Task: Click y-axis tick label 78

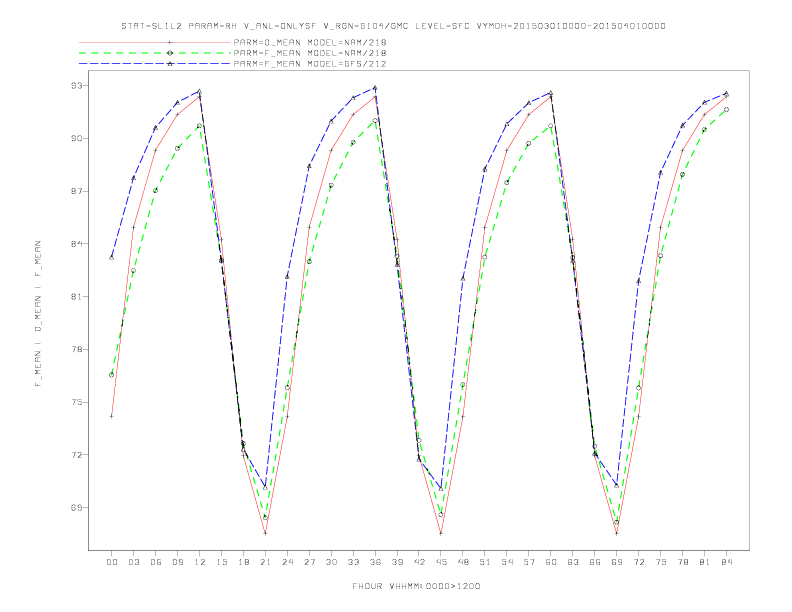Action: tap(76, 349)
